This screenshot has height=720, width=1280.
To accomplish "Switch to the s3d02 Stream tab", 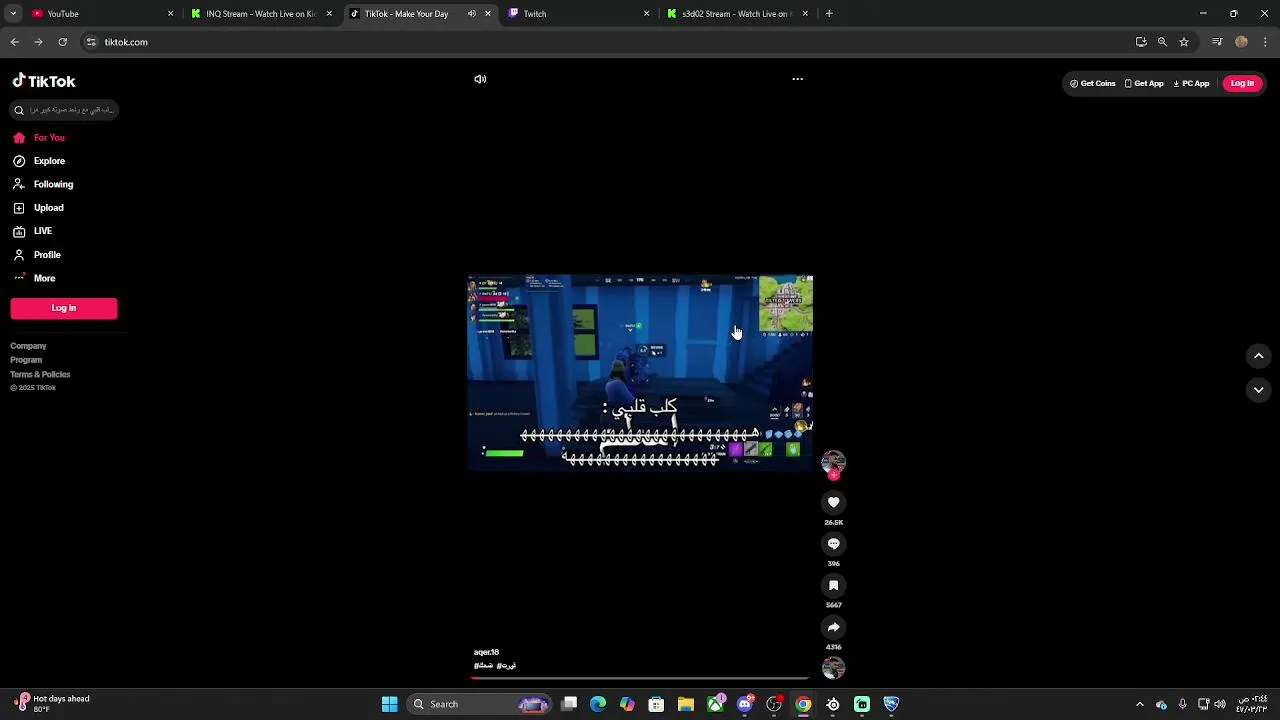I will pos(735,14).
